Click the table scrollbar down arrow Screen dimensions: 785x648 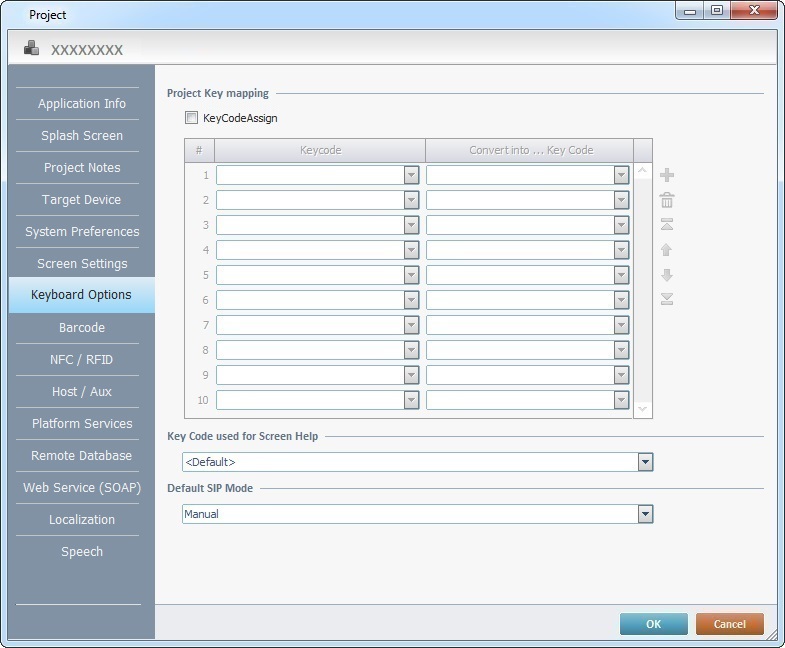642,409
